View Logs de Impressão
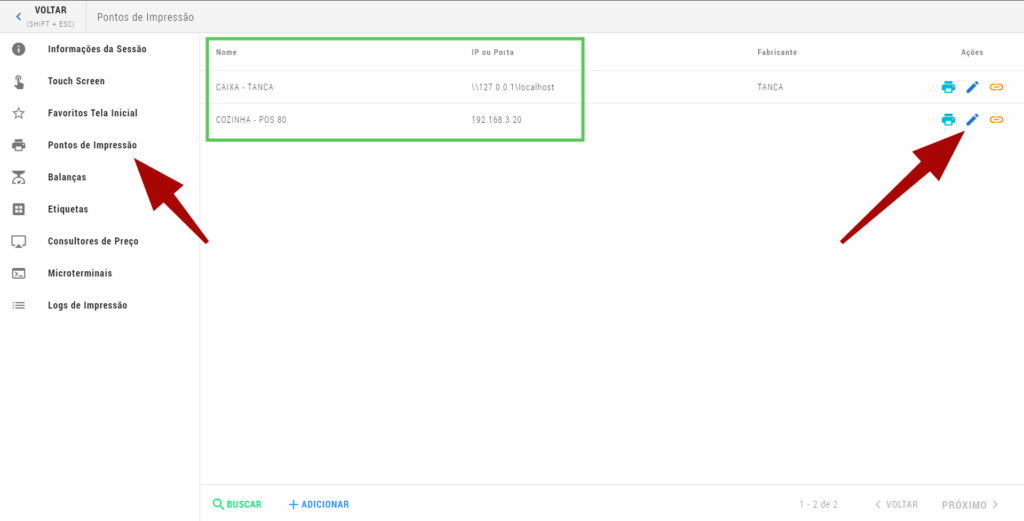1024x521 pixels. [x=87, y=305]
